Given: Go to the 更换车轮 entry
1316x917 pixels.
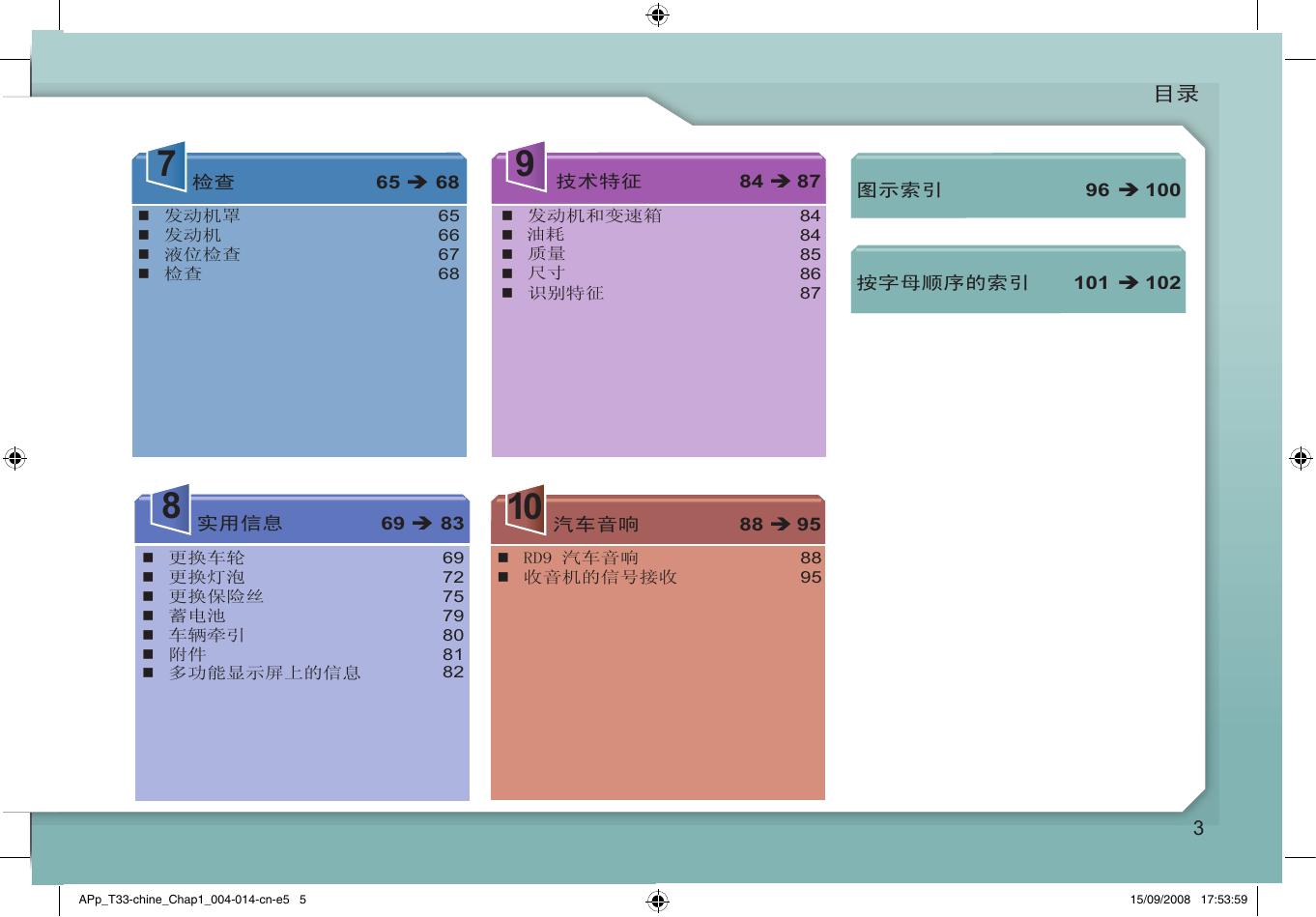Looking at the screenshot, I should click(207, 558).
